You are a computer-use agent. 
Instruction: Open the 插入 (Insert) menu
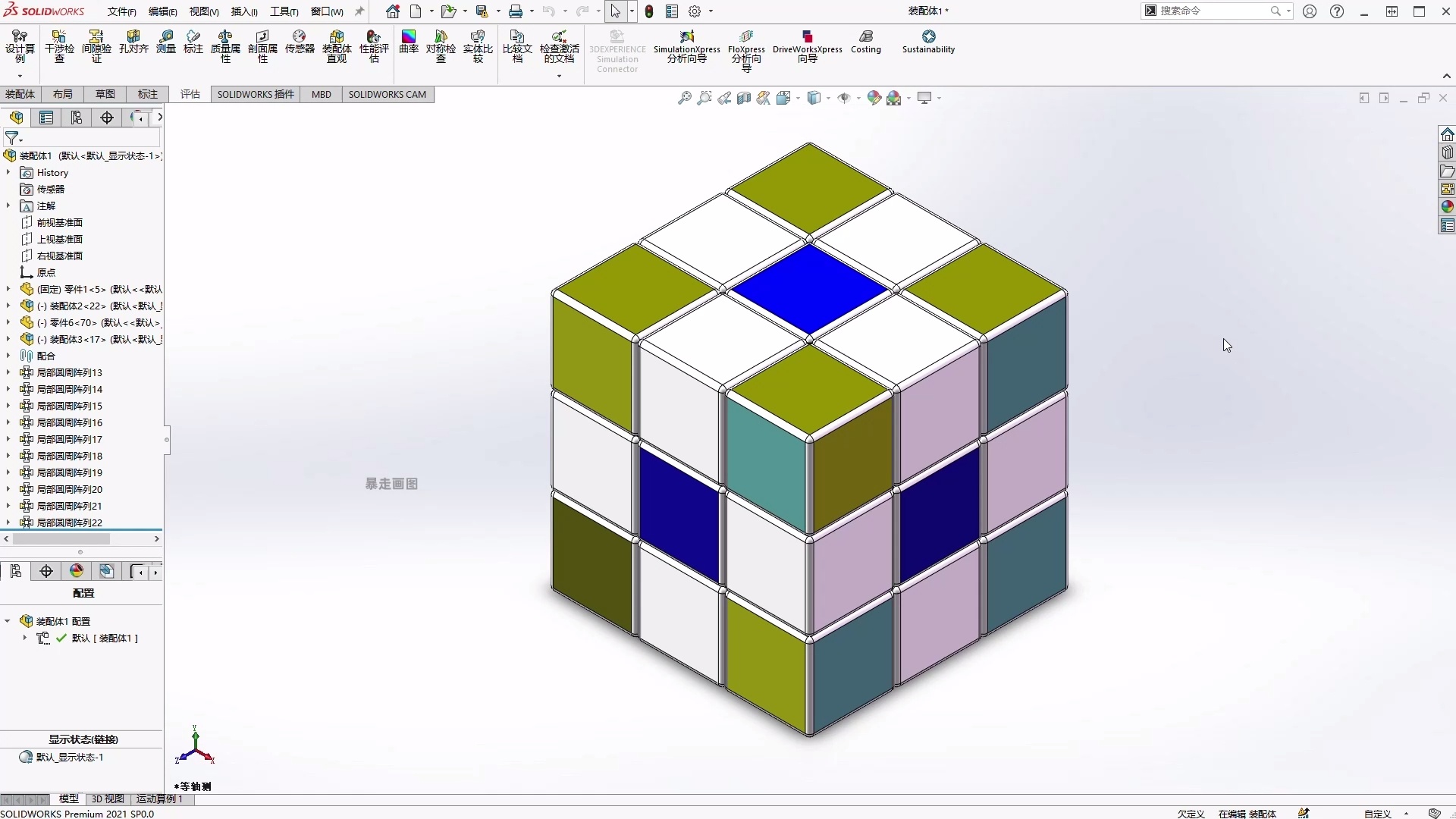pos(243,11)
